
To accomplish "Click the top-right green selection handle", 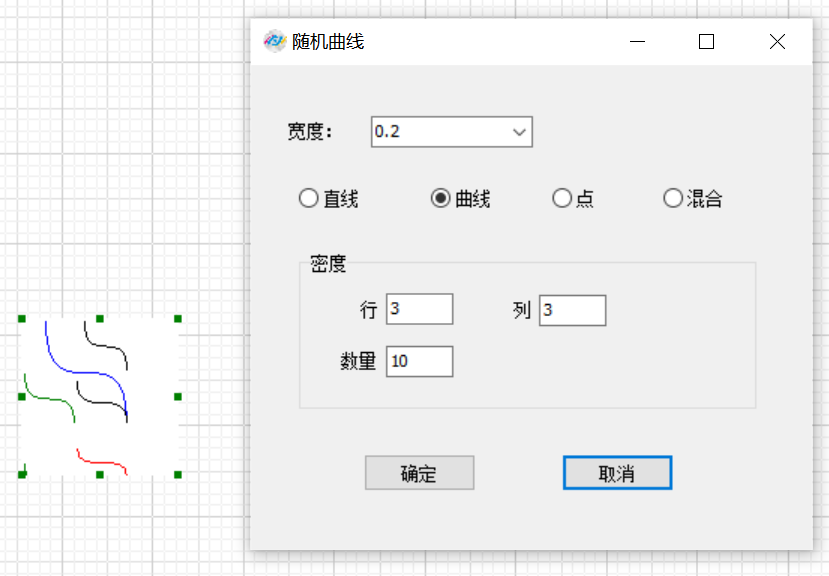I will (178, 318).
